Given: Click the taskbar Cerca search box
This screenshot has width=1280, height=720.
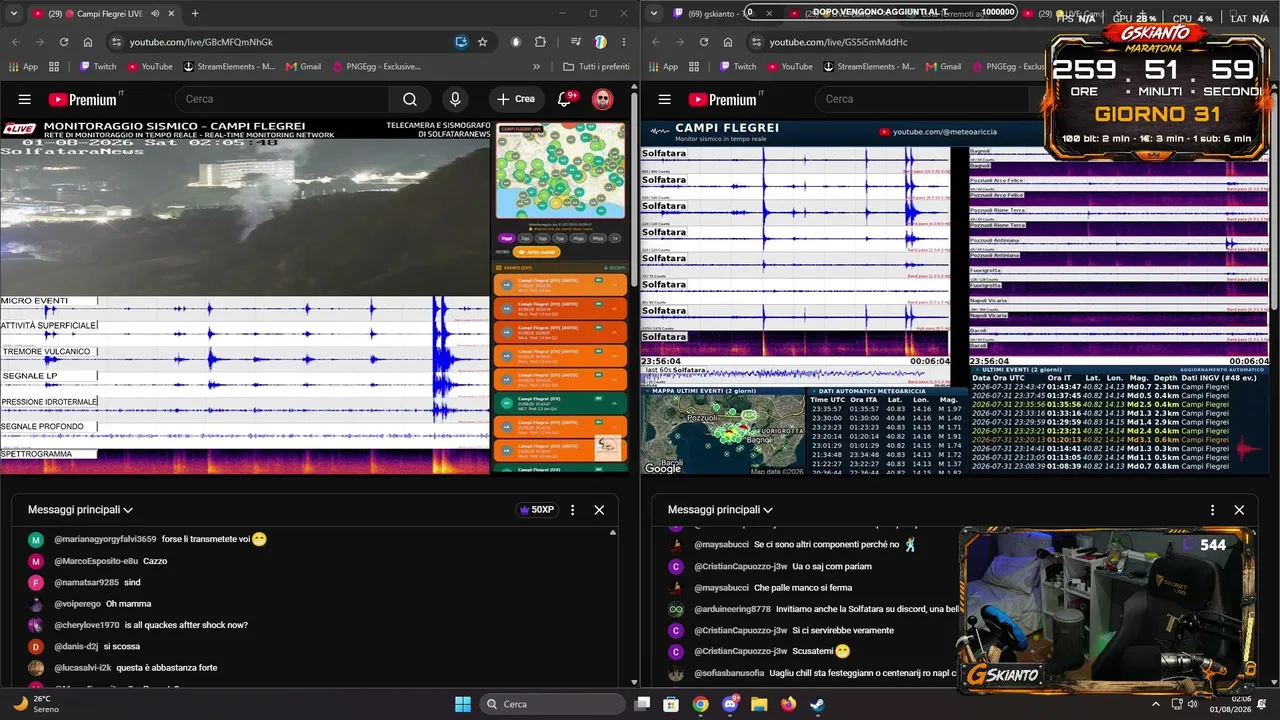Looking at the screenshot, I should [553, 704].
